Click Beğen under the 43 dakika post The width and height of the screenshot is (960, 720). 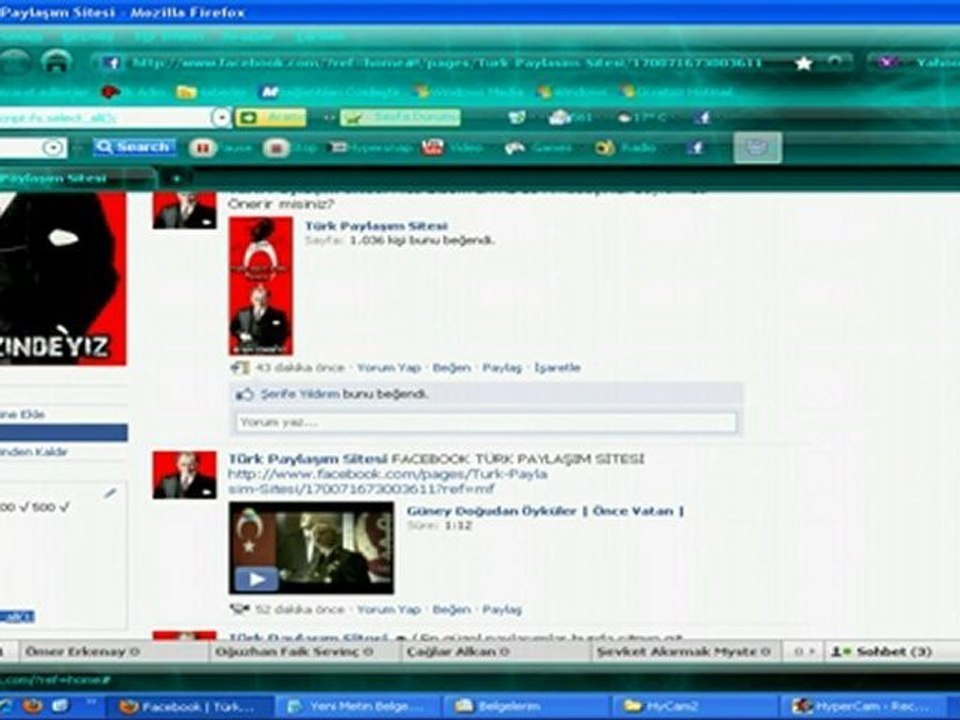(x=451, y=368)
